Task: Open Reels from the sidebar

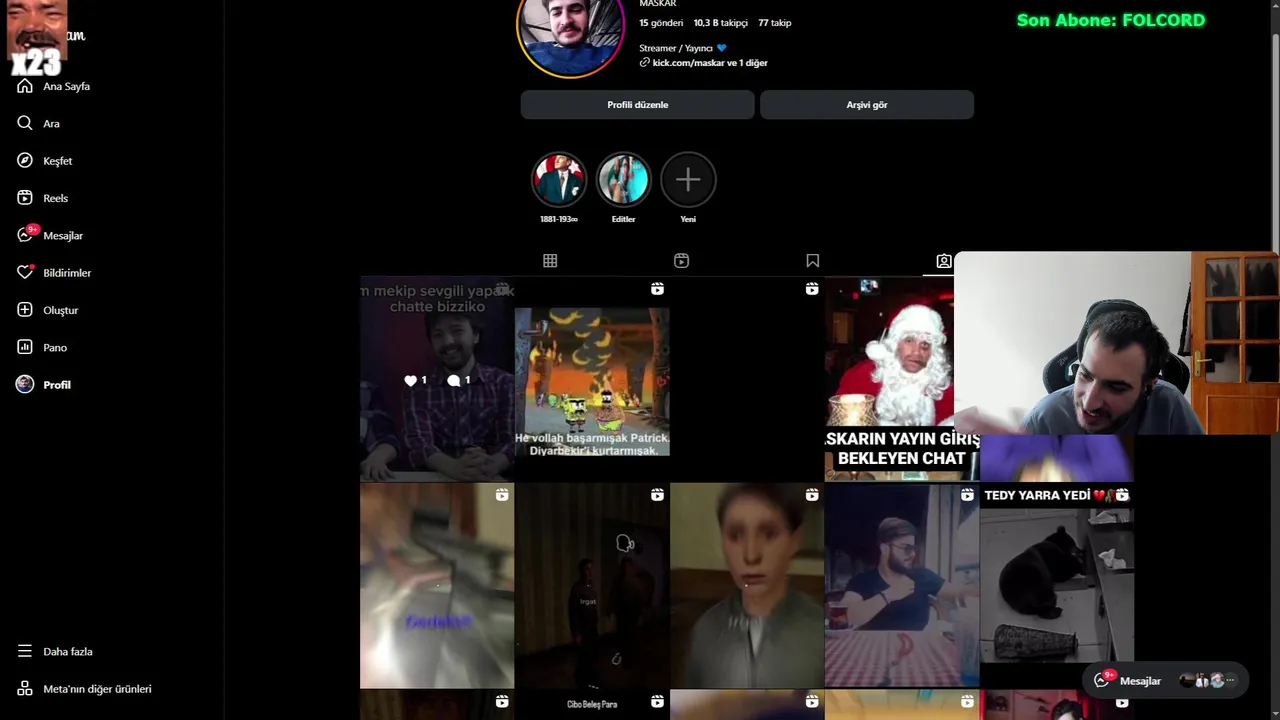Action: point(55,198)
